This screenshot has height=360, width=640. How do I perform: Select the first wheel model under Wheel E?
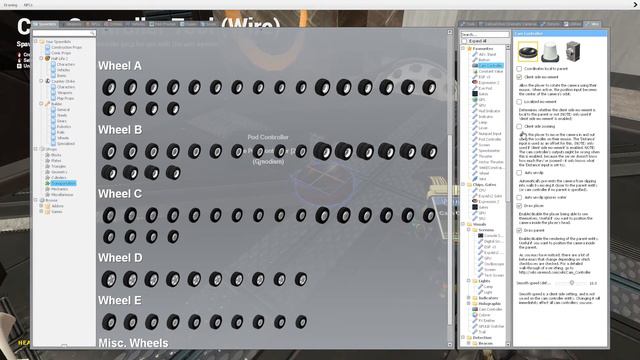pos(109,322)
